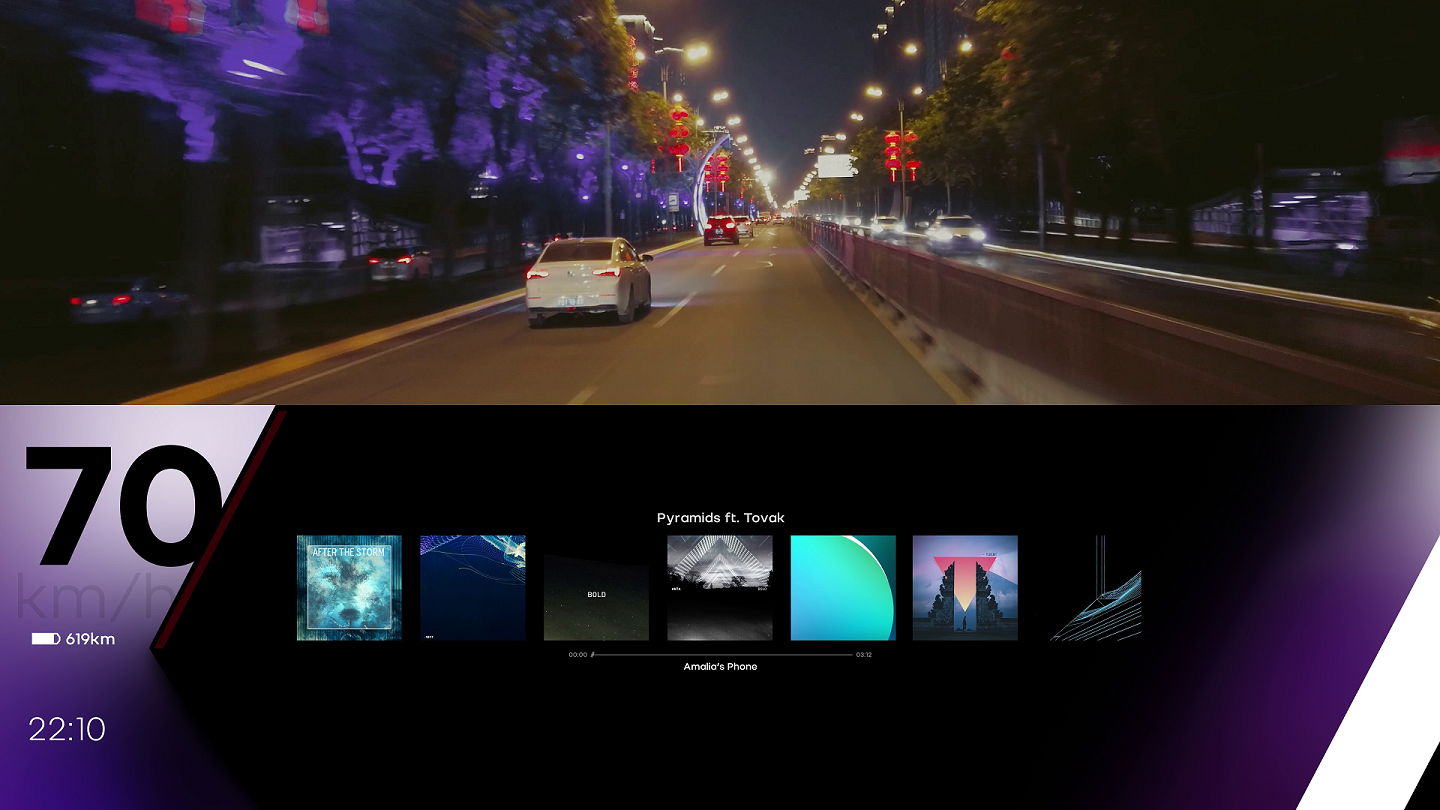Select the BOLD album artwork
The width and height of the screenshot is (1440, 810).
596,594
